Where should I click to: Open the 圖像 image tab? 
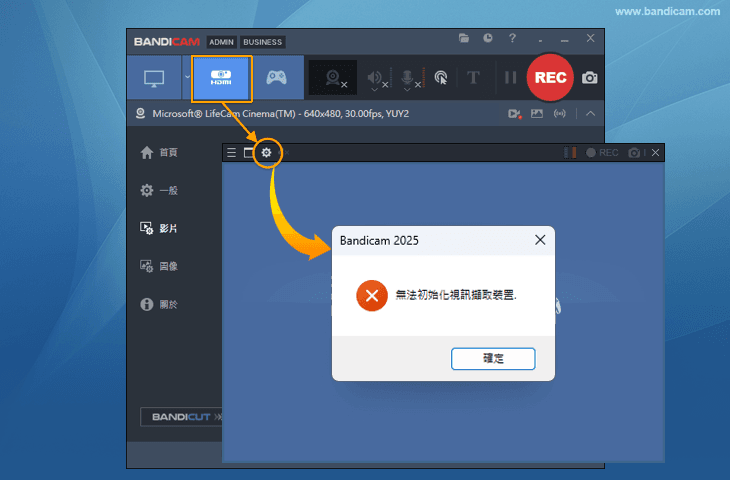[x=159, y=266]
